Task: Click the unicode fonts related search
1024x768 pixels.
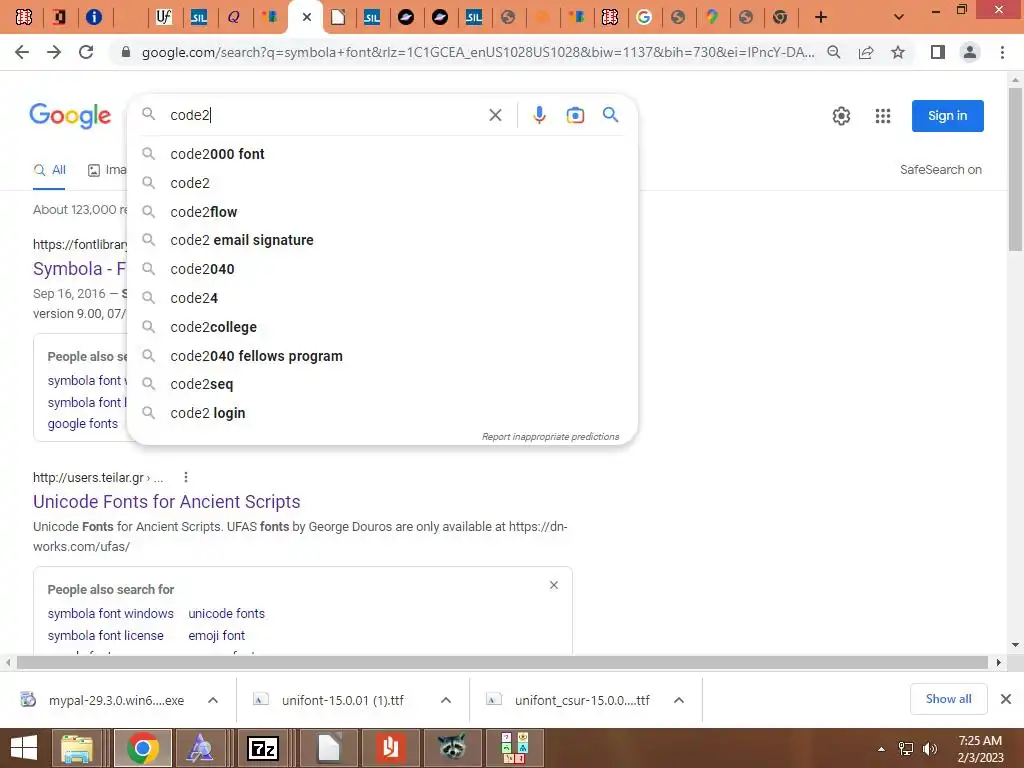Action: point(227,613)
